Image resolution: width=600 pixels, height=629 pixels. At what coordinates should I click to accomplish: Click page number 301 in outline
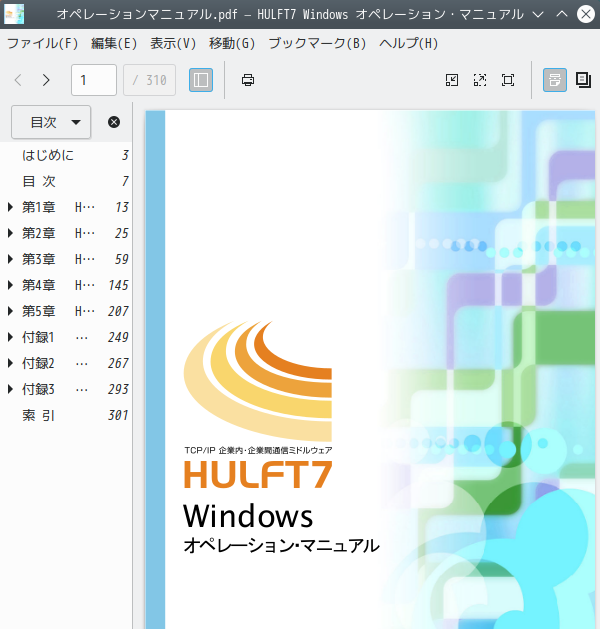tap(118, 415)
